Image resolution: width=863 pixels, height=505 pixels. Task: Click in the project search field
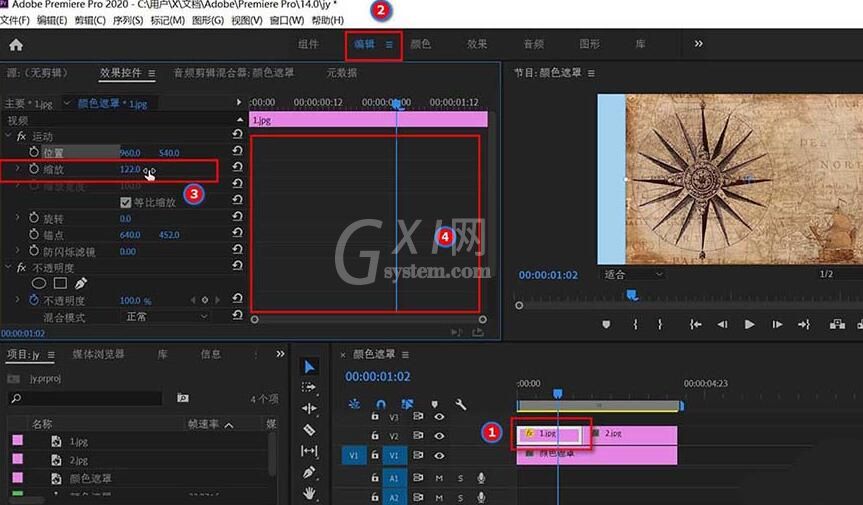click(85, 398)
